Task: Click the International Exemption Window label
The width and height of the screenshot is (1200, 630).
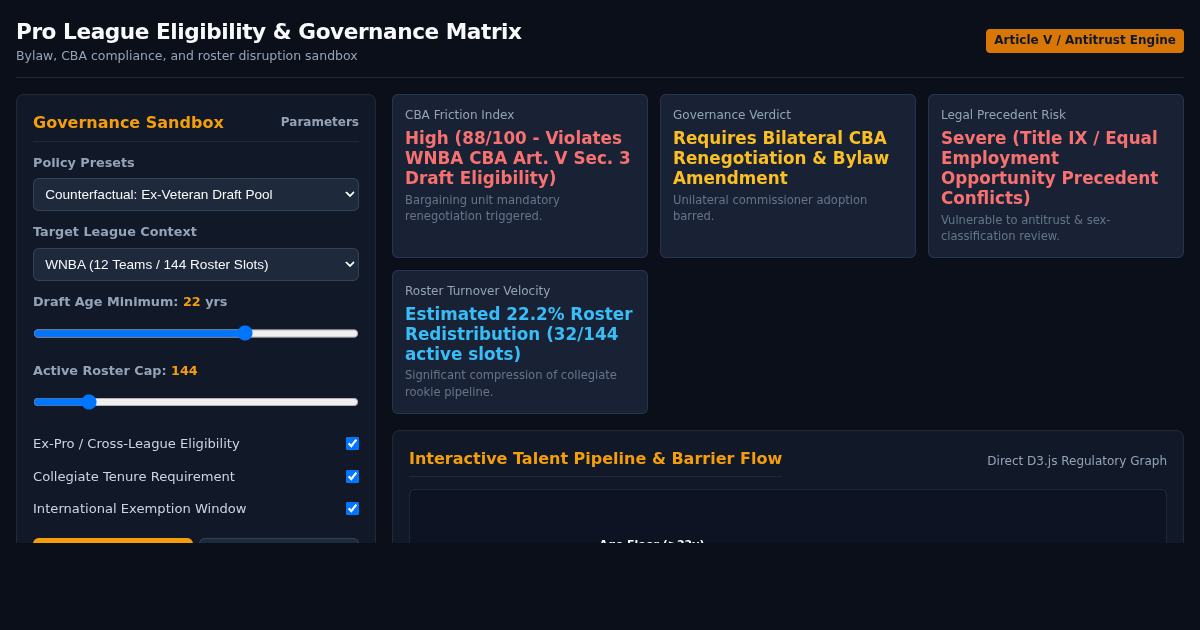Action: coord(140,508)
